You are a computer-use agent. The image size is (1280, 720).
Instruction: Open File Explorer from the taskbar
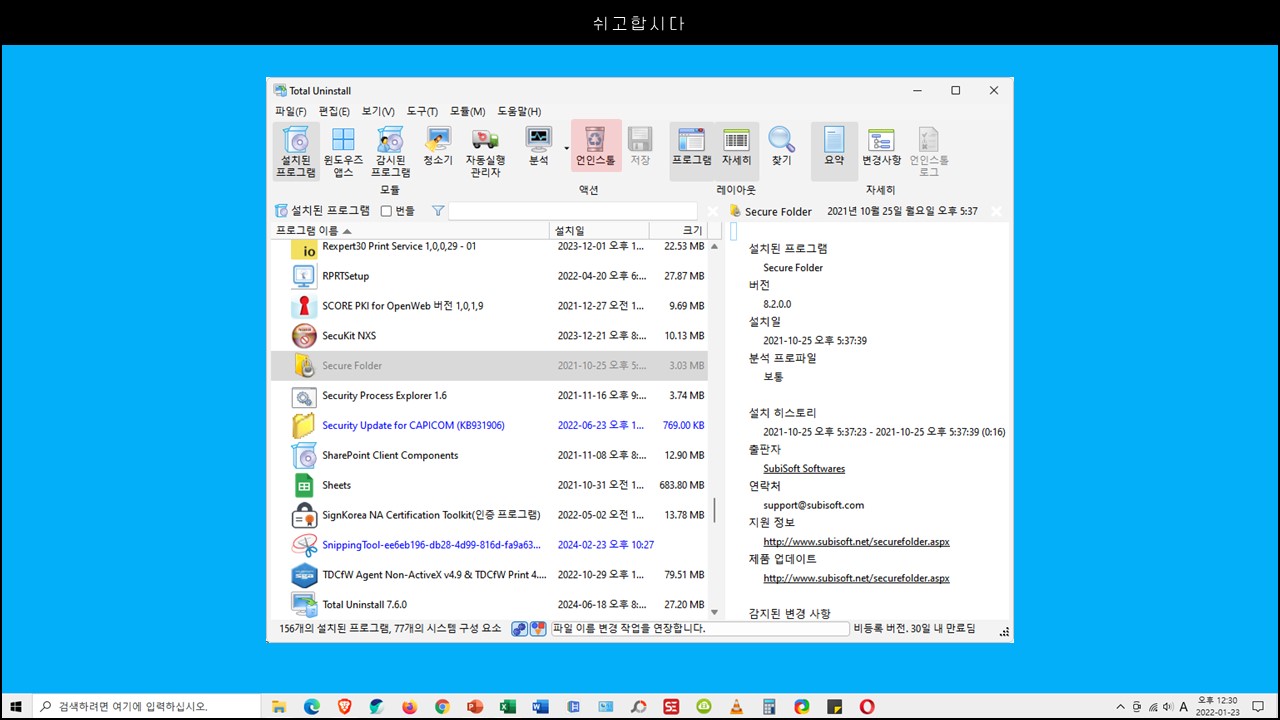(x=279, y=706)
